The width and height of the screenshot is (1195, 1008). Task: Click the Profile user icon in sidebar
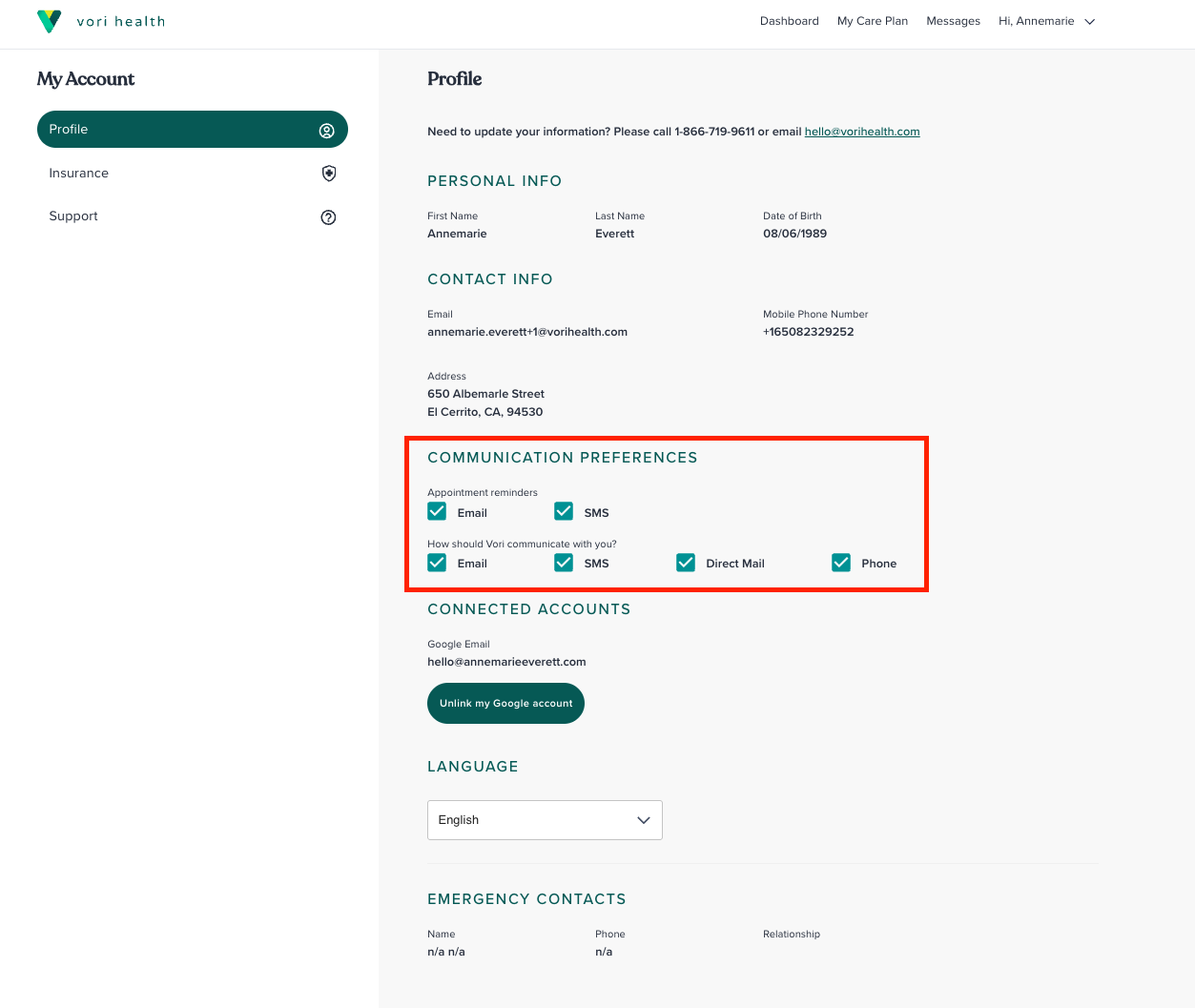click(x=326, y=131)
